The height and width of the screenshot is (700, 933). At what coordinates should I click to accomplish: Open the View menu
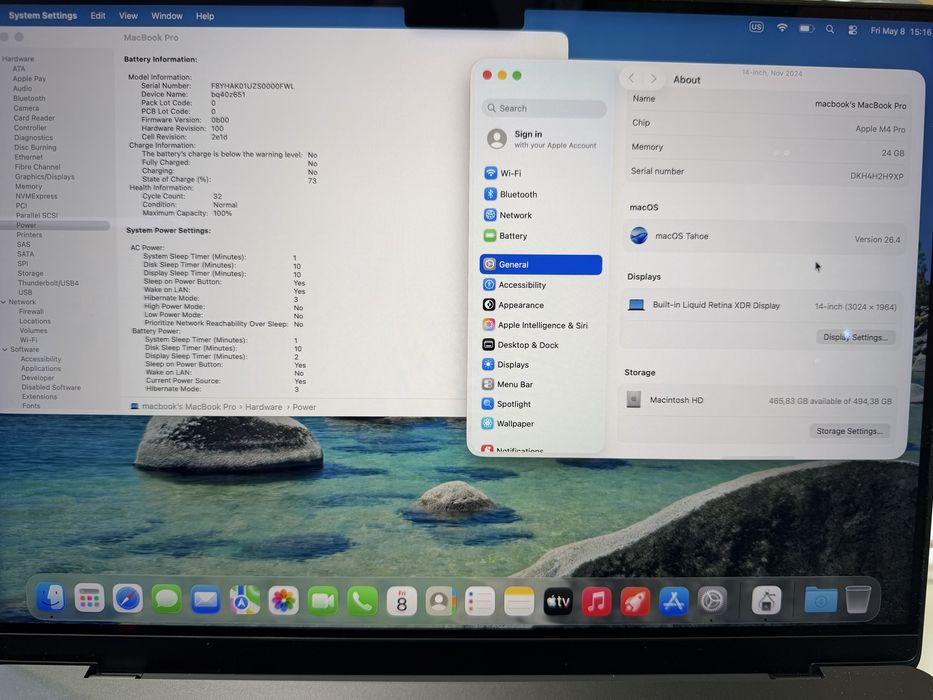(x=128, y=16)
